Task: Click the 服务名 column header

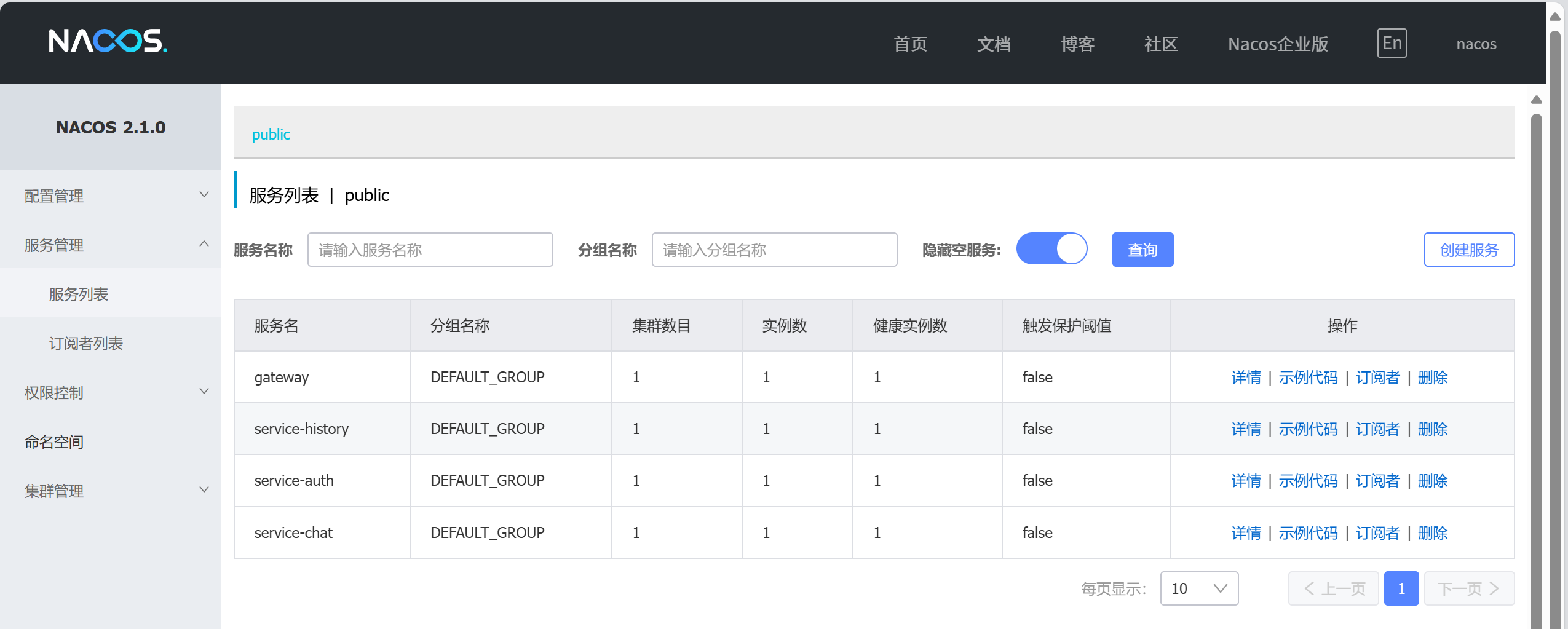Action: click(x=322, y=325)
